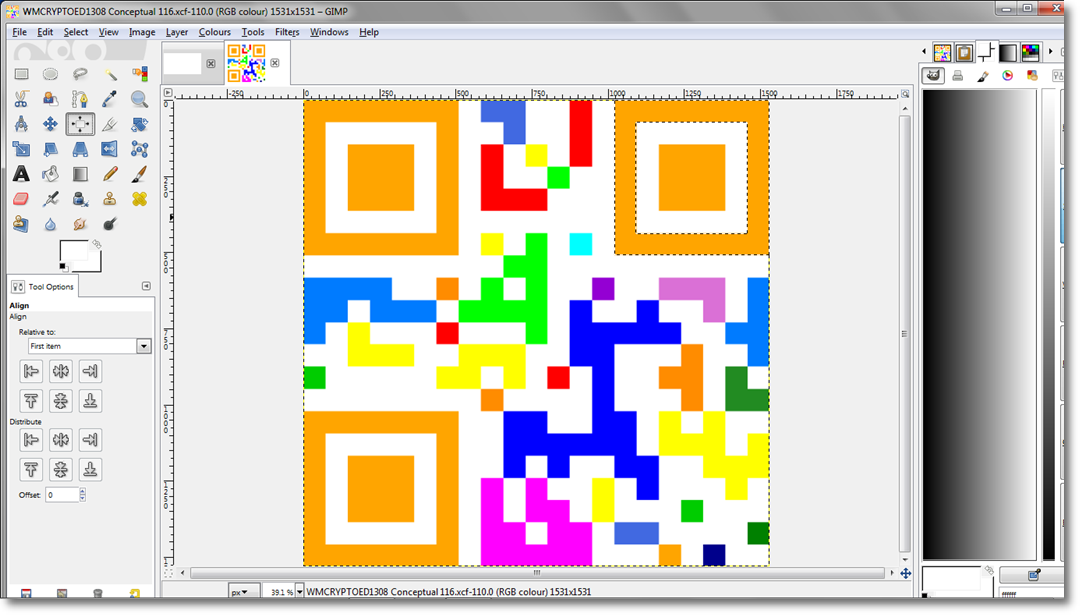Image resolution: width=1080 pixels, height=615 pixels.
Task: Open the px unit dropdown
Action: coord(244,592)
